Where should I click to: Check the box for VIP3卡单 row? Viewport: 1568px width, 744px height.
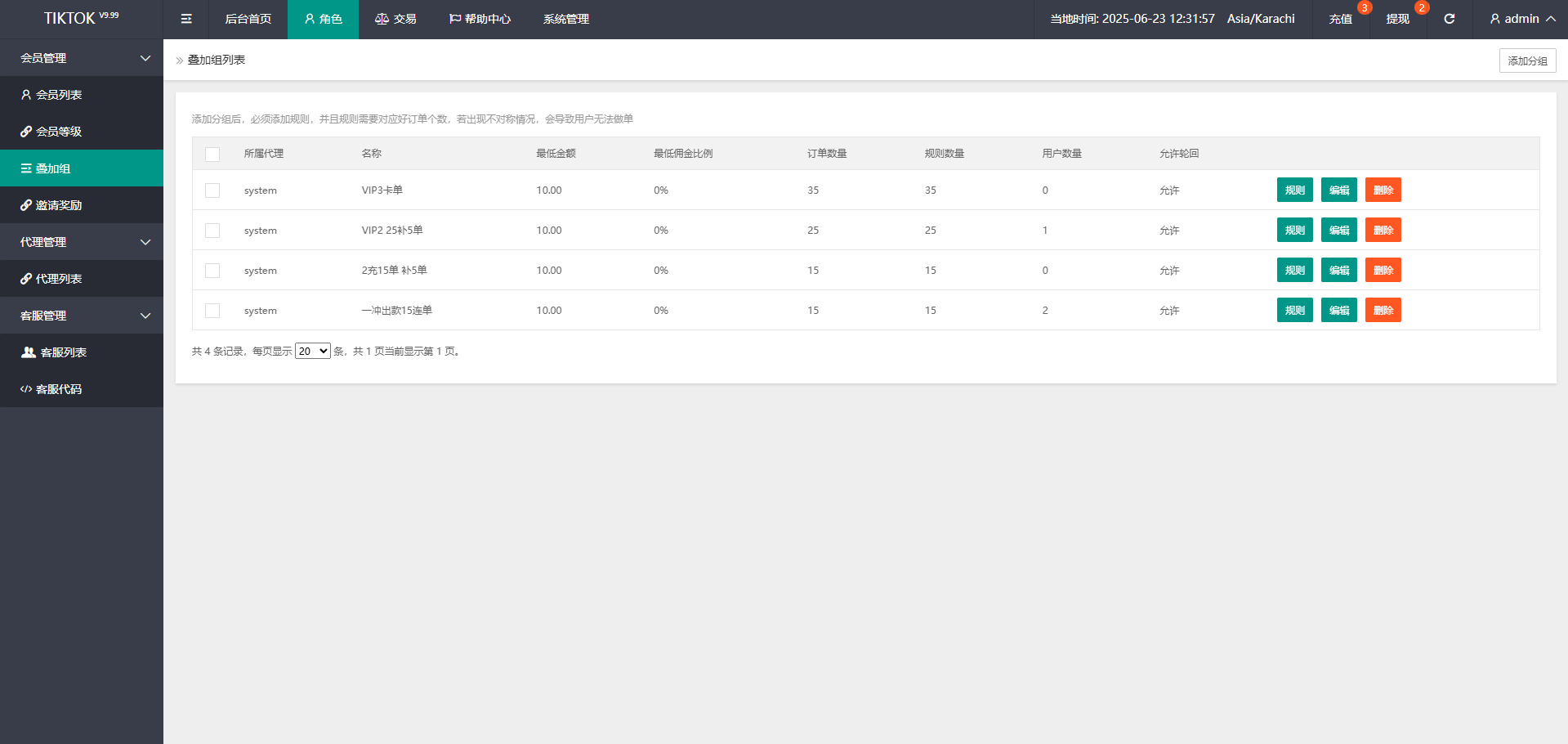click(212, 190)
